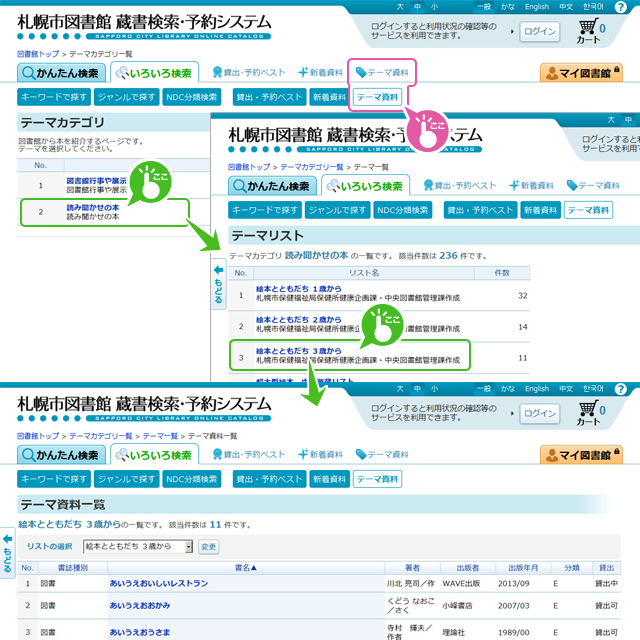Image resolution: width=640 pixels, height=640 pixels.
Task: Click テーマ一覧 breadcrumb on the テーマ資料一覧 page
Action: (160, 436)
